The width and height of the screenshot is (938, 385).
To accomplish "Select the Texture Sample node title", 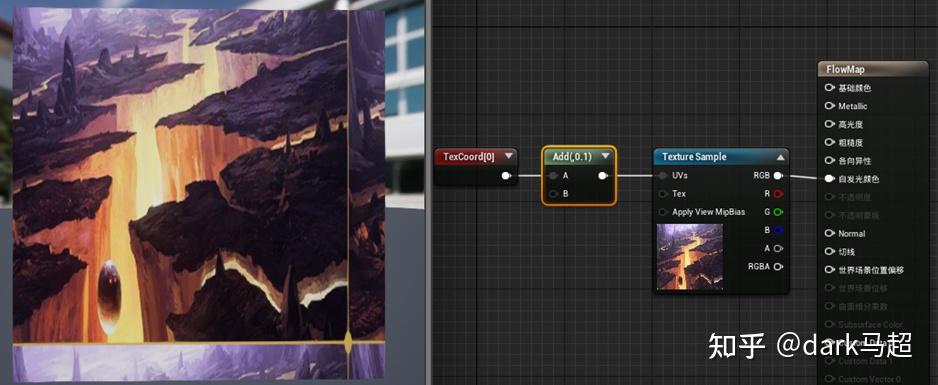I will tap(694, 157).
